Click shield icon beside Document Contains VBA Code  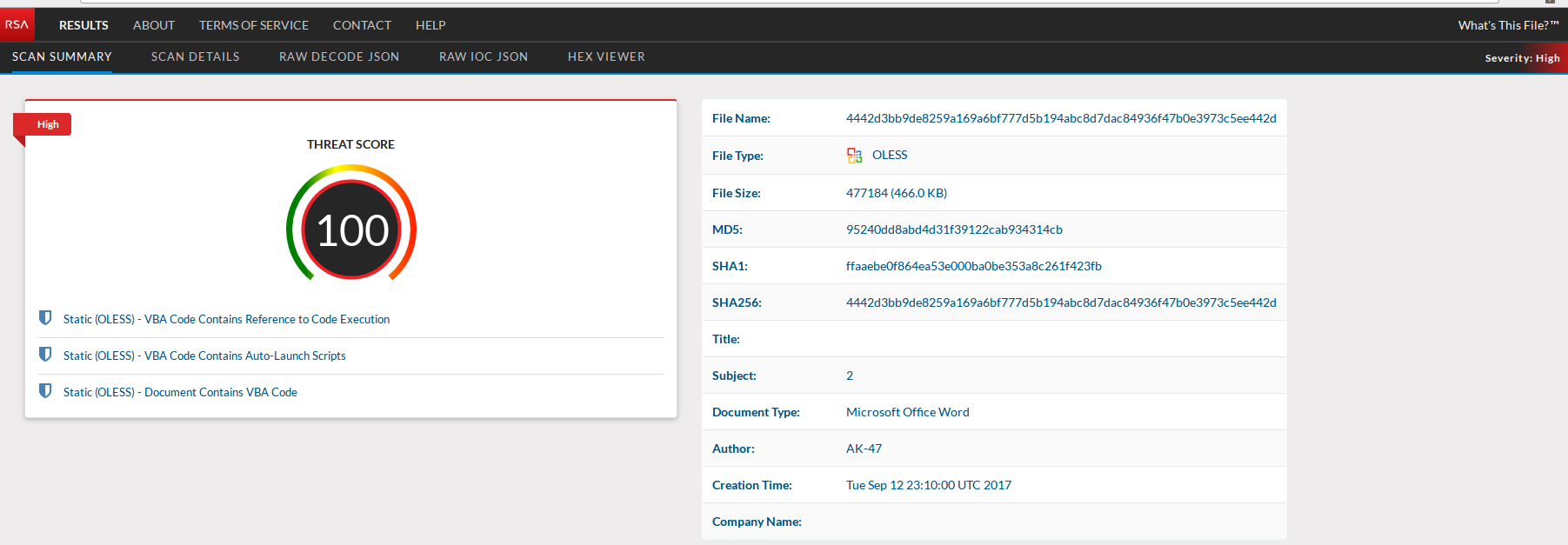(45, 391)
